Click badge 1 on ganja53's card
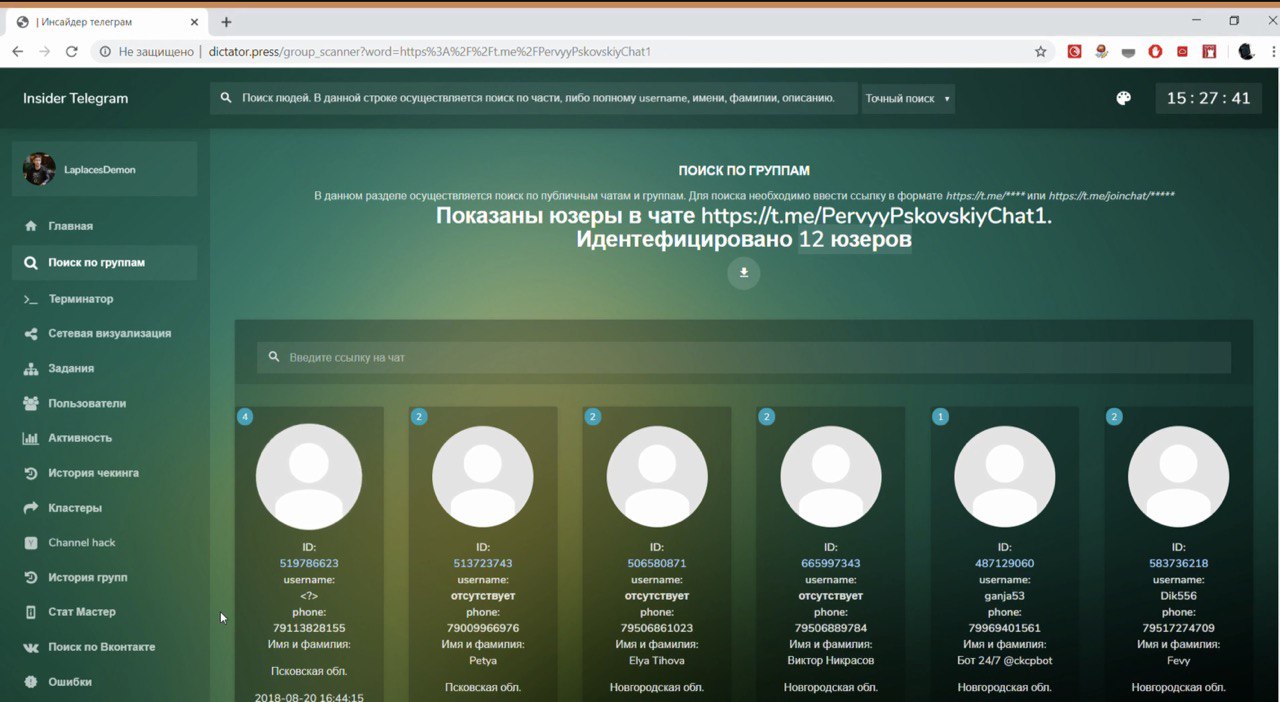Image resolution: width=1280 pixels, height=702 pixels. [x=940, y=416]
